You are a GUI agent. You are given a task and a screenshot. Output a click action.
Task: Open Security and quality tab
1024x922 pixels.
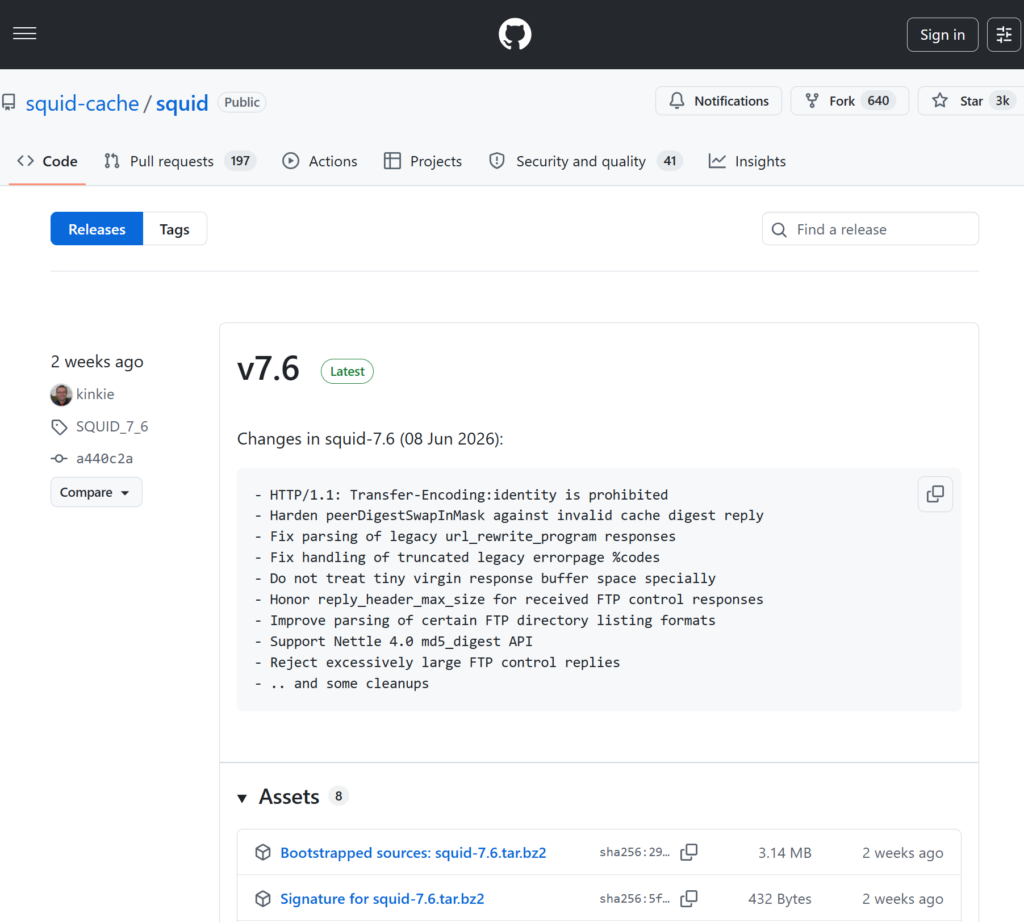point(585,161)
